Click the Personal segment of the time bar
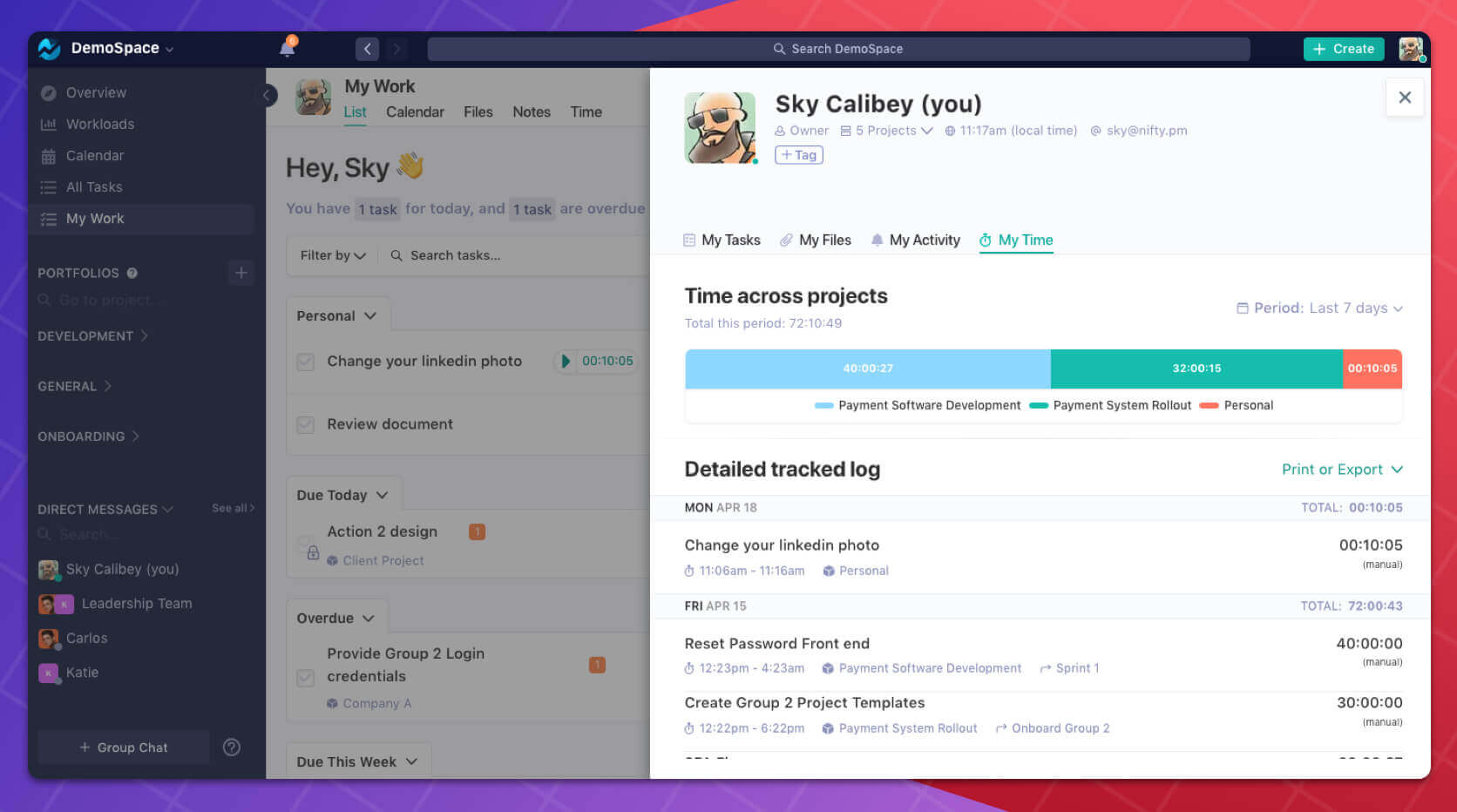This screenshot has width=1457, height=812. point(1372,369)
